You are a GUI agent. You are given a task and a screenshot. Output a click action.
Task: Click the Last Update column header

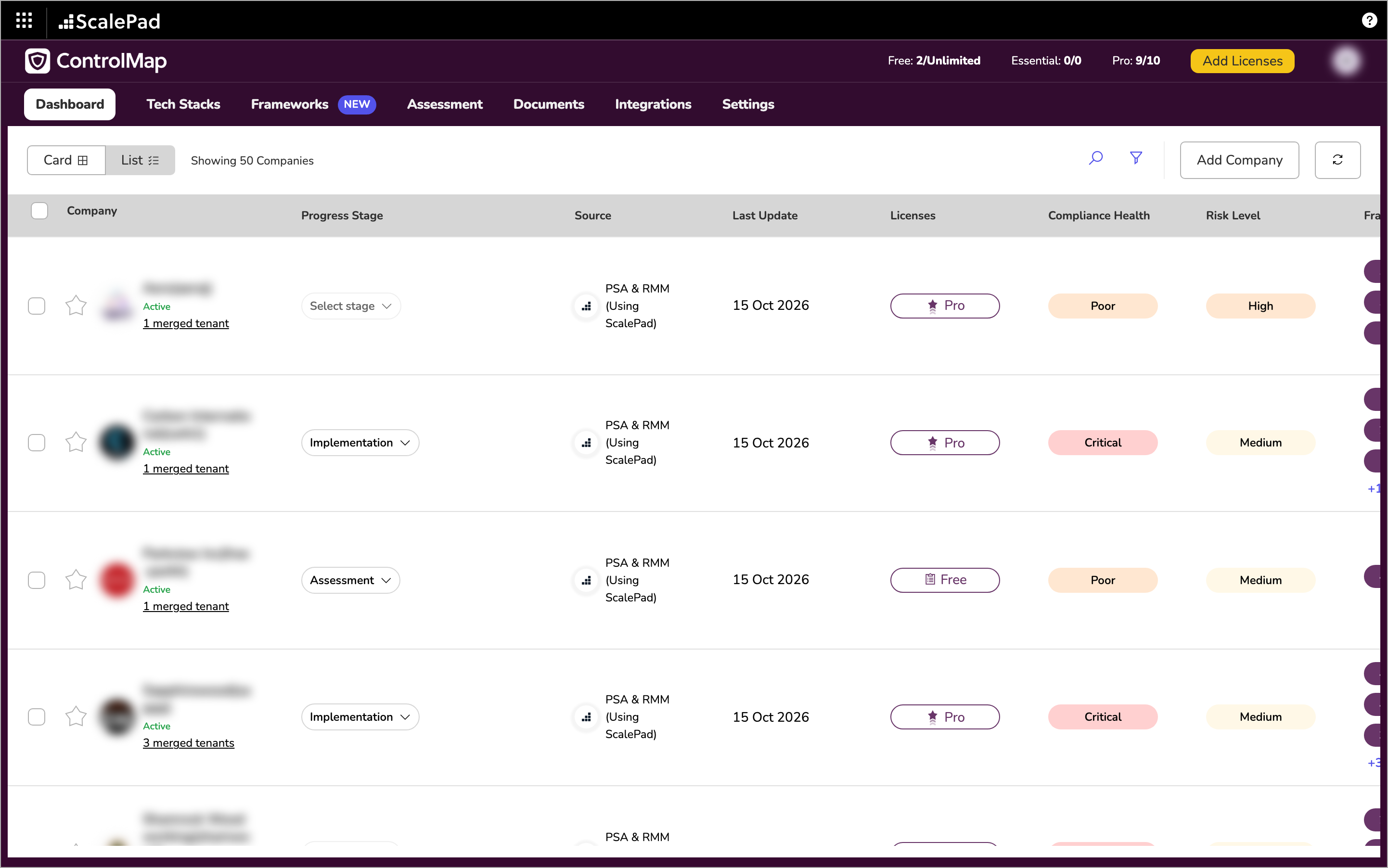[x=765, y=215]
